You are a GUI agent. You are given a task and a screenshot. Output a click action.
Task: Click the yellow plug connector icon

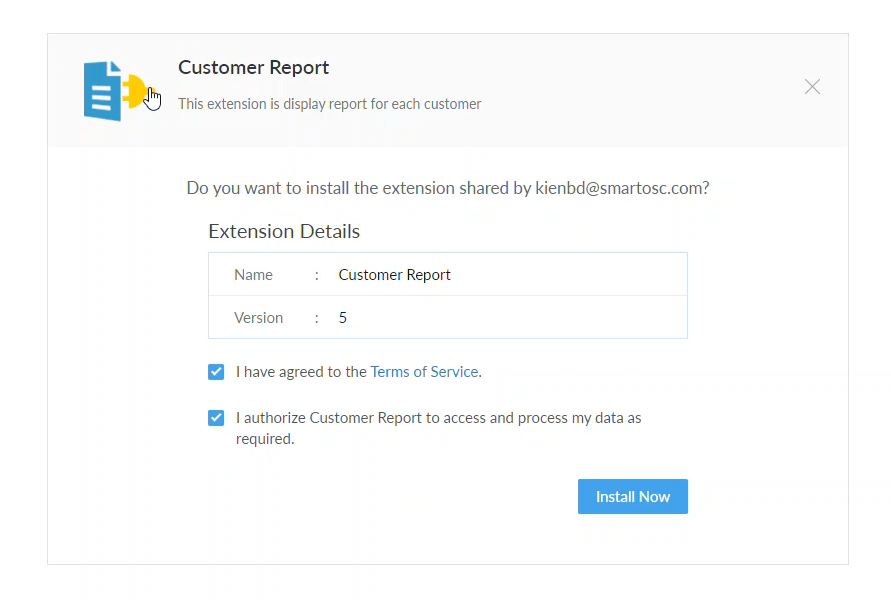pos(135,91)
